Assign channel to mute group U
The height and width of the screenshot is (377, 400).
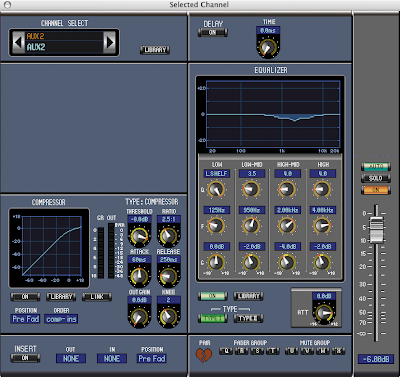292,351
